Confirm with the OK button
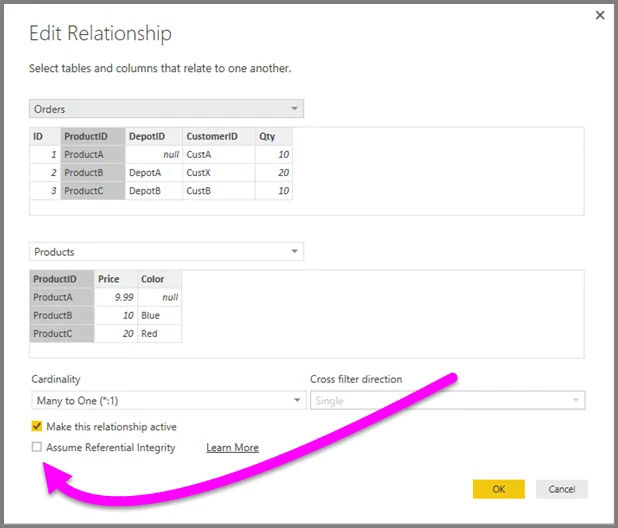618x528 pixels. (499, 489)
